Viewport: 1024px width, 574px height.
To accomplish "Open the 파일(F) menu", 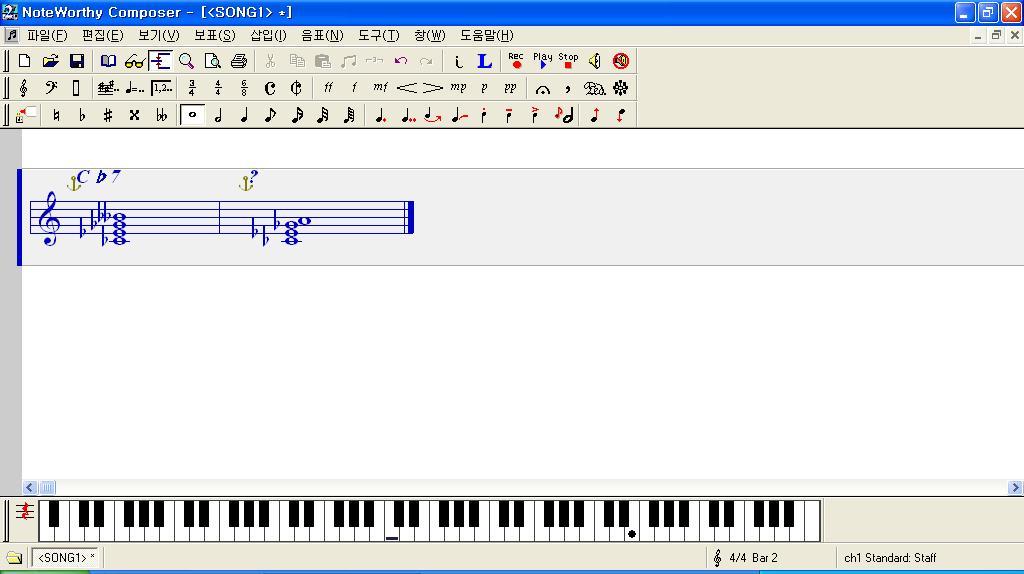I will click(x=47, y=35).
